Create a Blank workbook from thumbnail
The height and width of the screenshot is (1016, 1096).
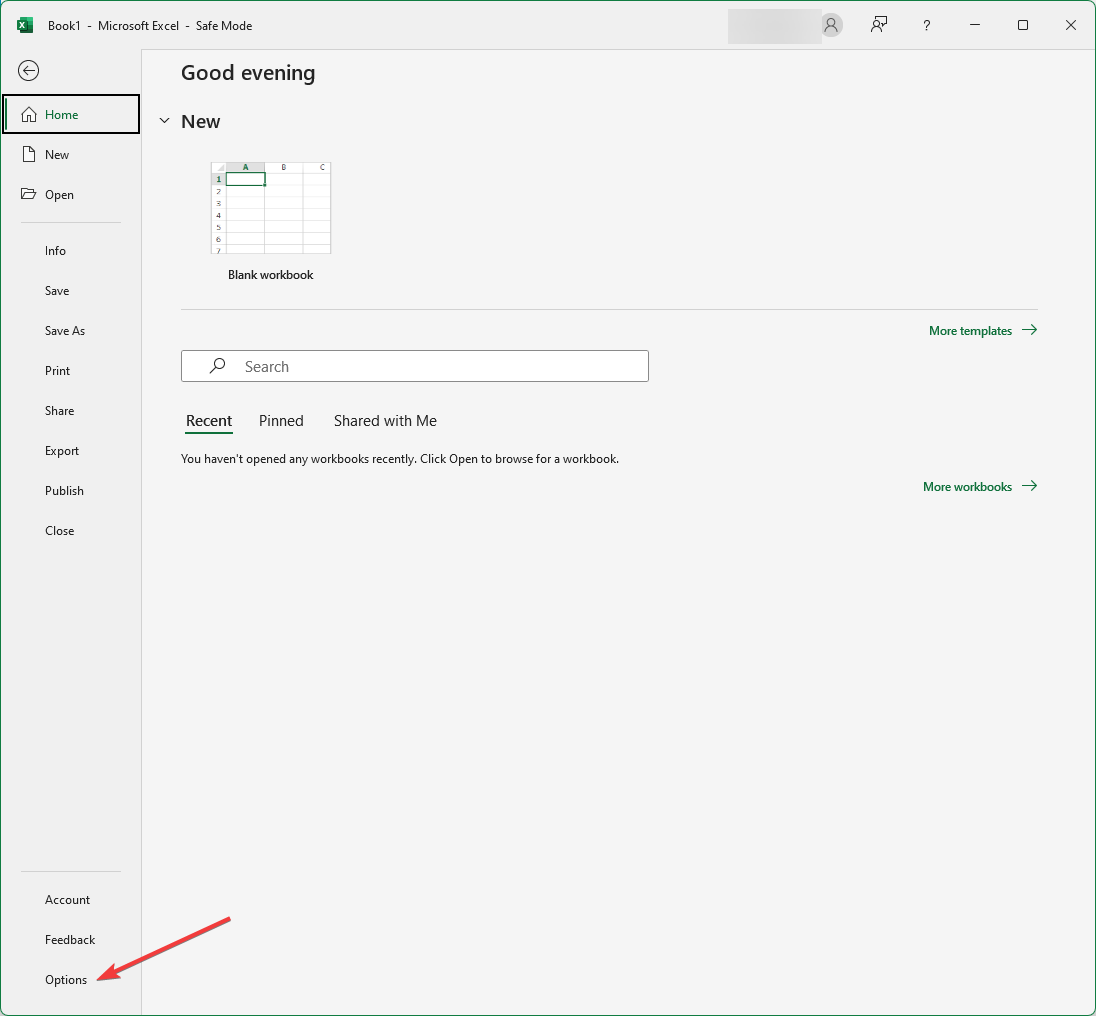coord(271,208)
